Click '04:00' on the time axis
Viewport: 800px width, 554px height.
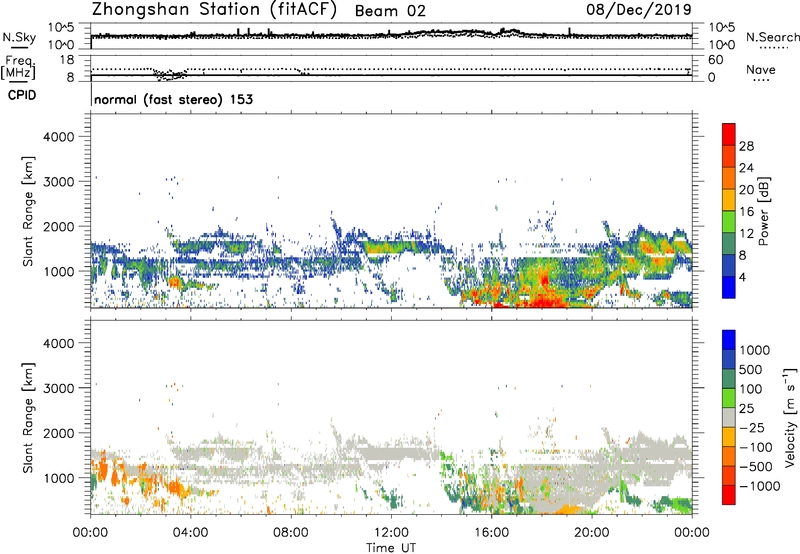190,533
